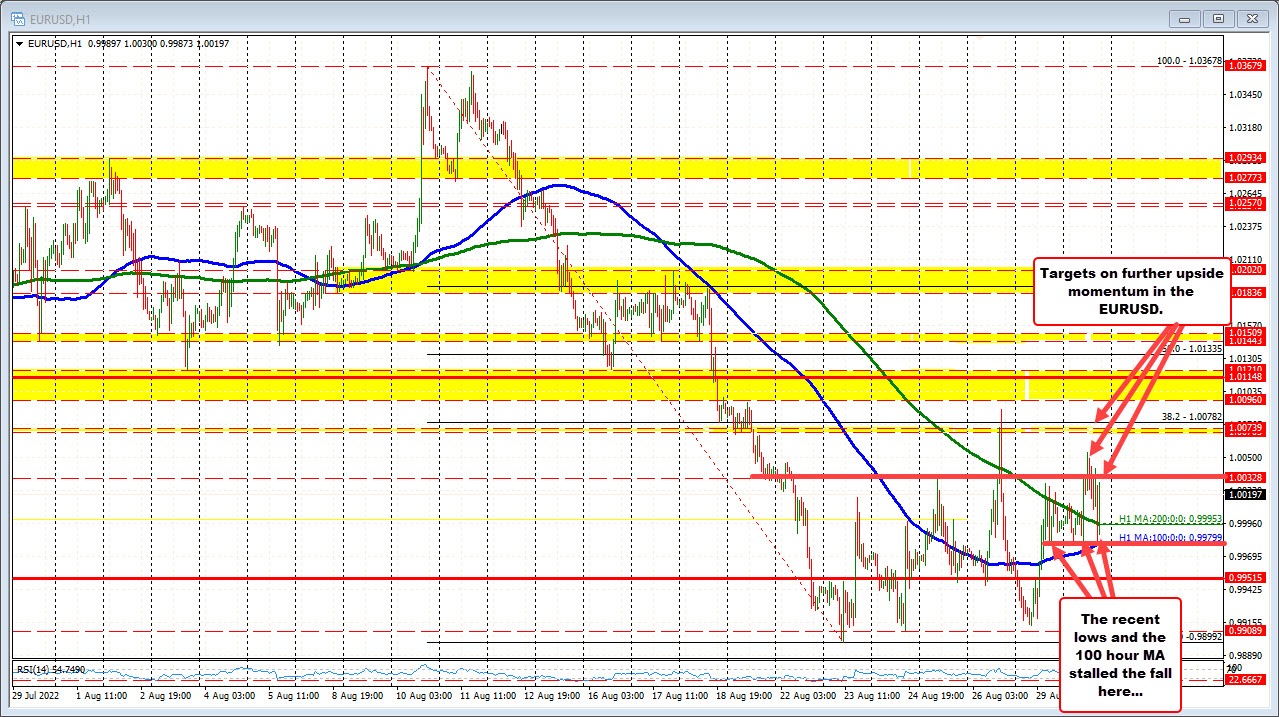
Task: Select the 1.00328 red price tag
Action: [x=1248, y=478]
